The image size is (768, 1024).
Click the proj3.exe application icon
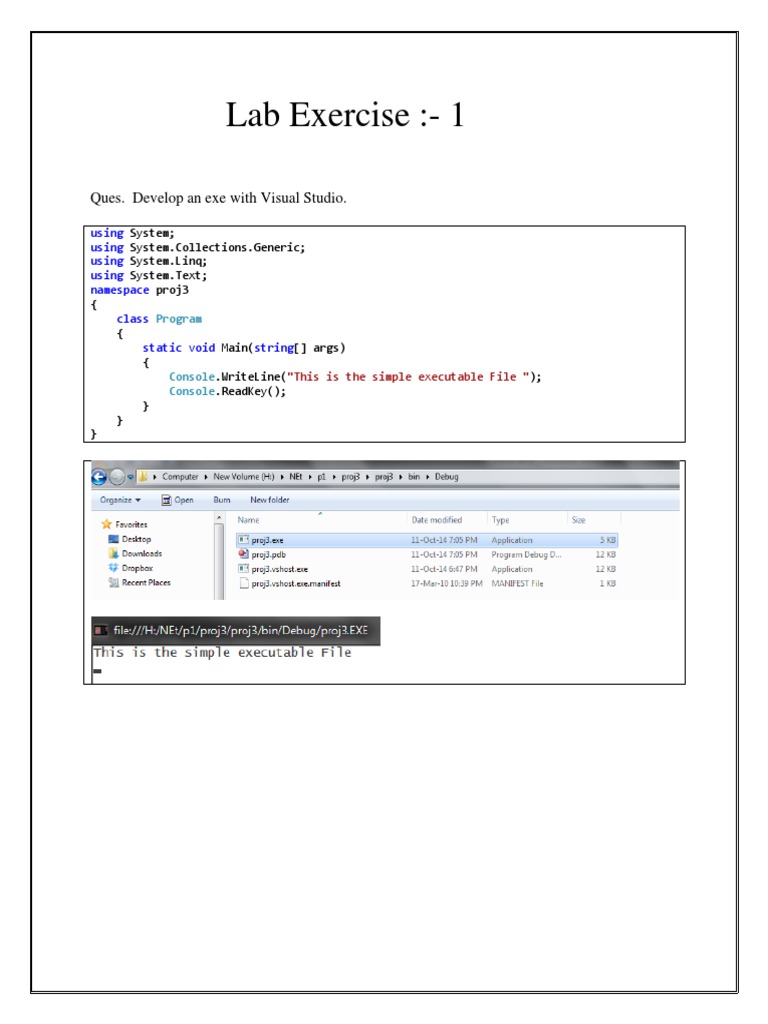[244, 539]
